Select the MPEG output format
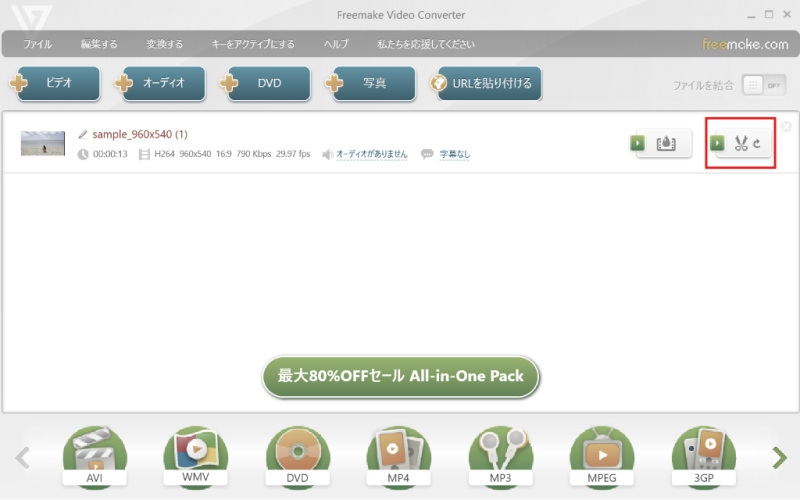800x500 pixels. pyautogui.click(x=602, y=457)
